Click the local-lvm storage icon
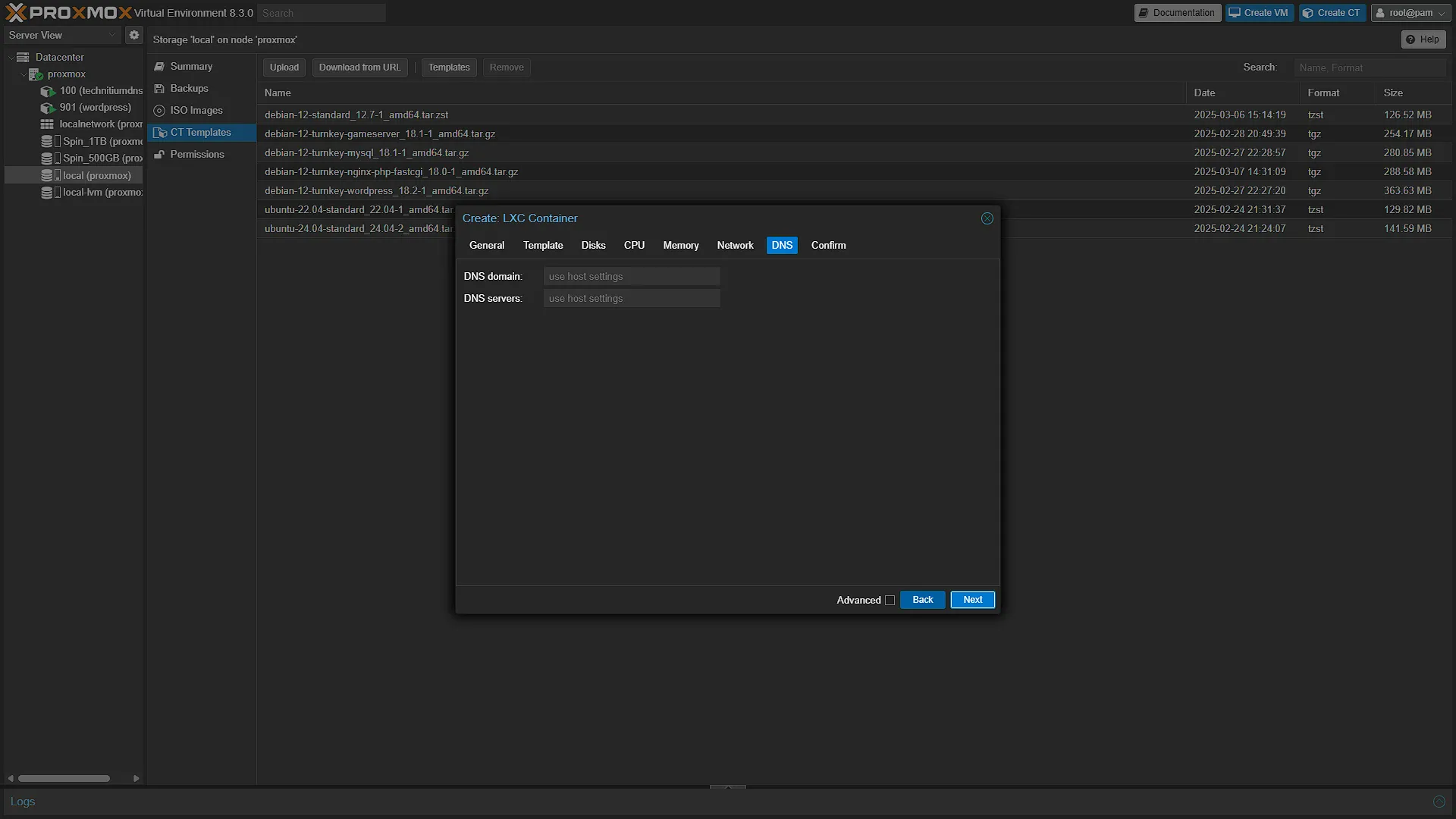Screen dimensions: 1456x819 click(47, 193)
